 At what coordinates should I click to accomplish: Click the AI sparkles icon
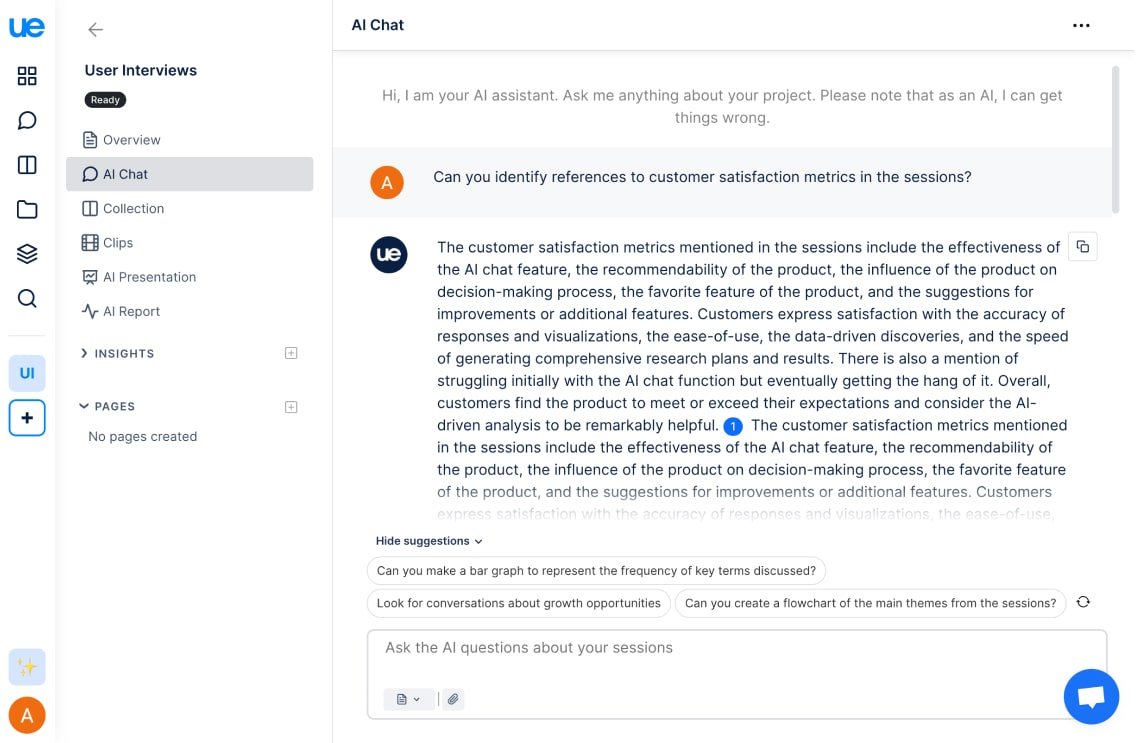(x=27, y=667)
